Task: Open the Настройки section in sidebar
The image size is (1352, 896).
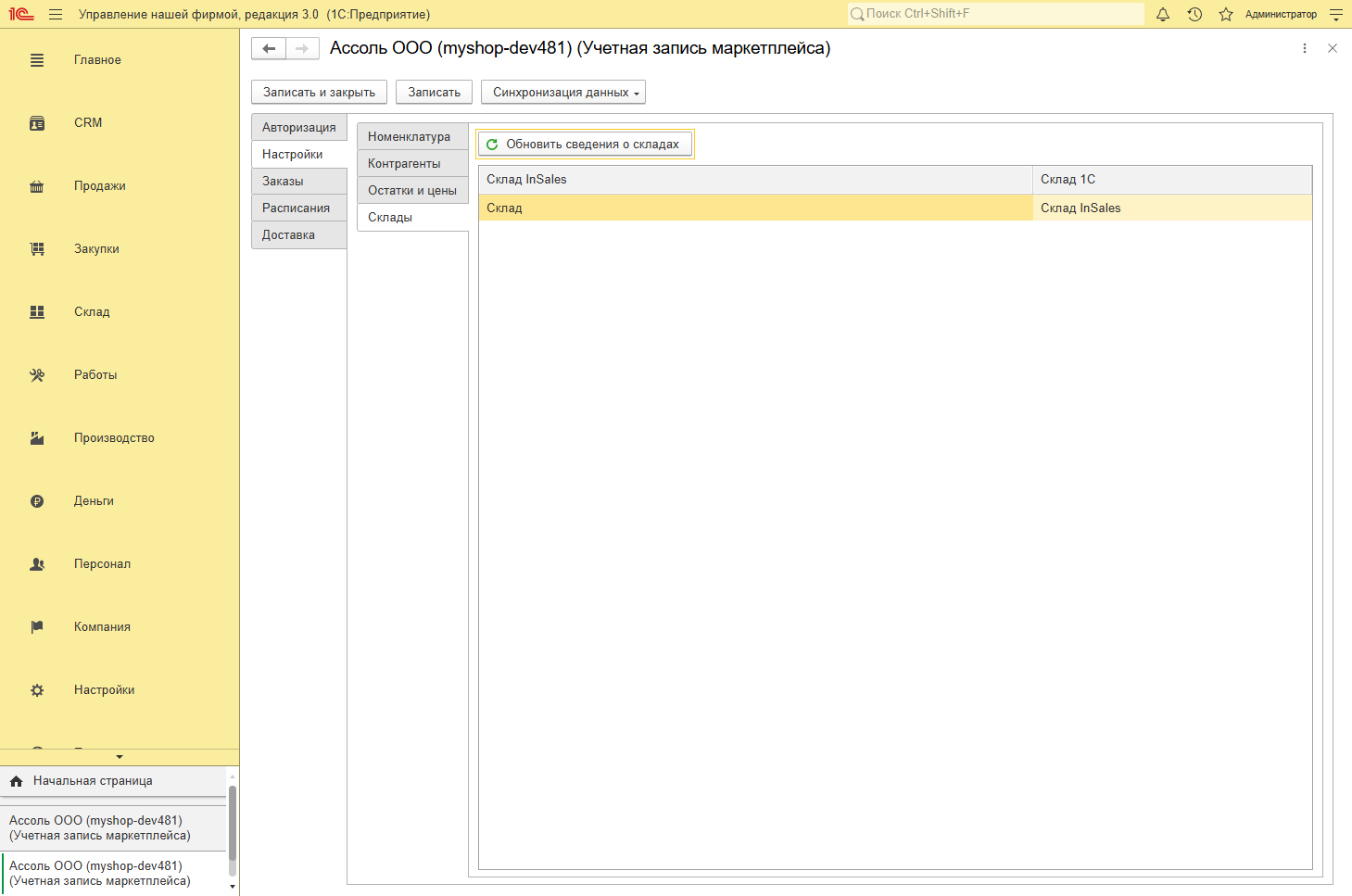Action: (x=104, y=690)
